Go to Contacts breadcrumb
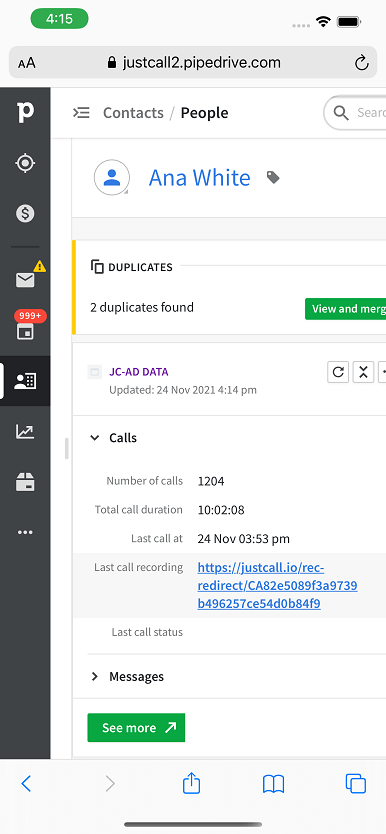Viewport: 386px width, 834px height. tap(133, 113)
